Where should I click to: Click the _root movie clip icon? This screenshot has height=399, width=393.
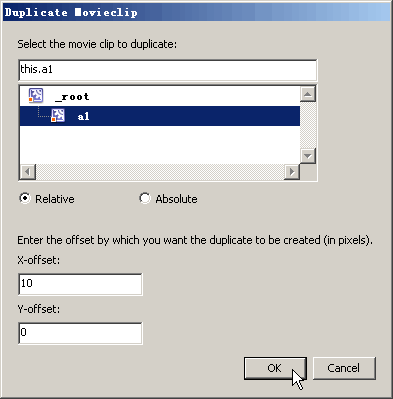tap(36, 95)
